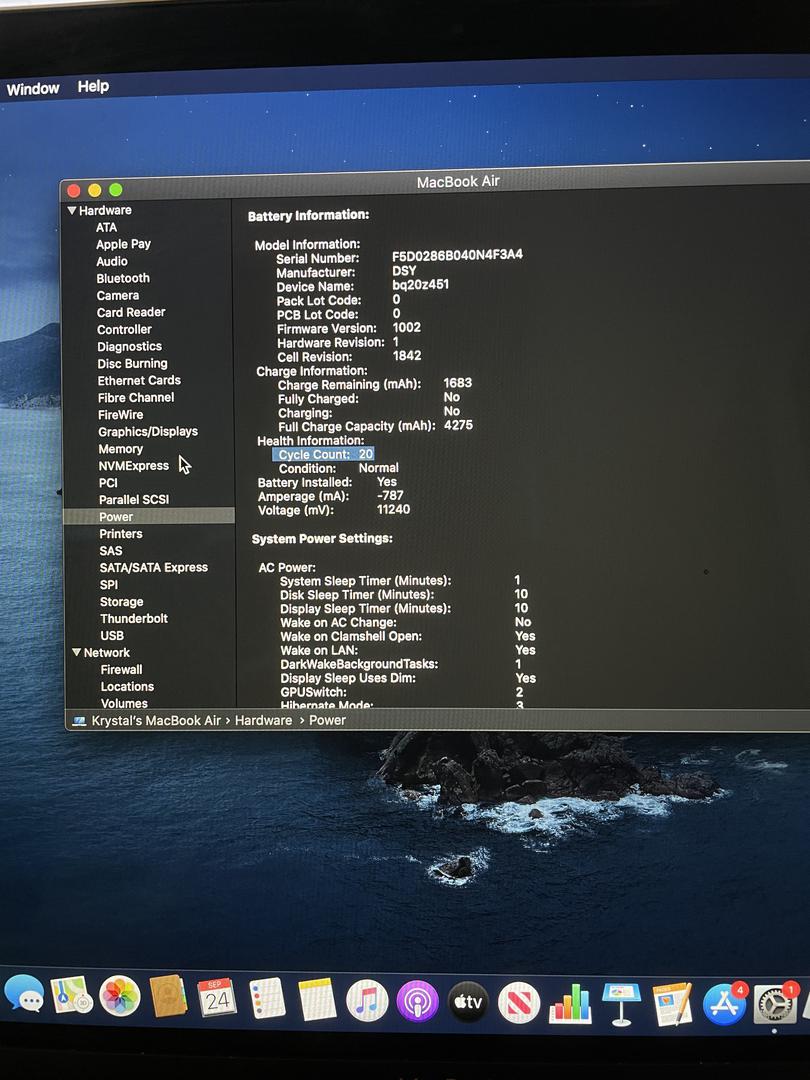Image resolution: width=810 pixels, height=1080 pixels.
Task: Click Krystal's MacBook Air in path bar
Action: 156,720
